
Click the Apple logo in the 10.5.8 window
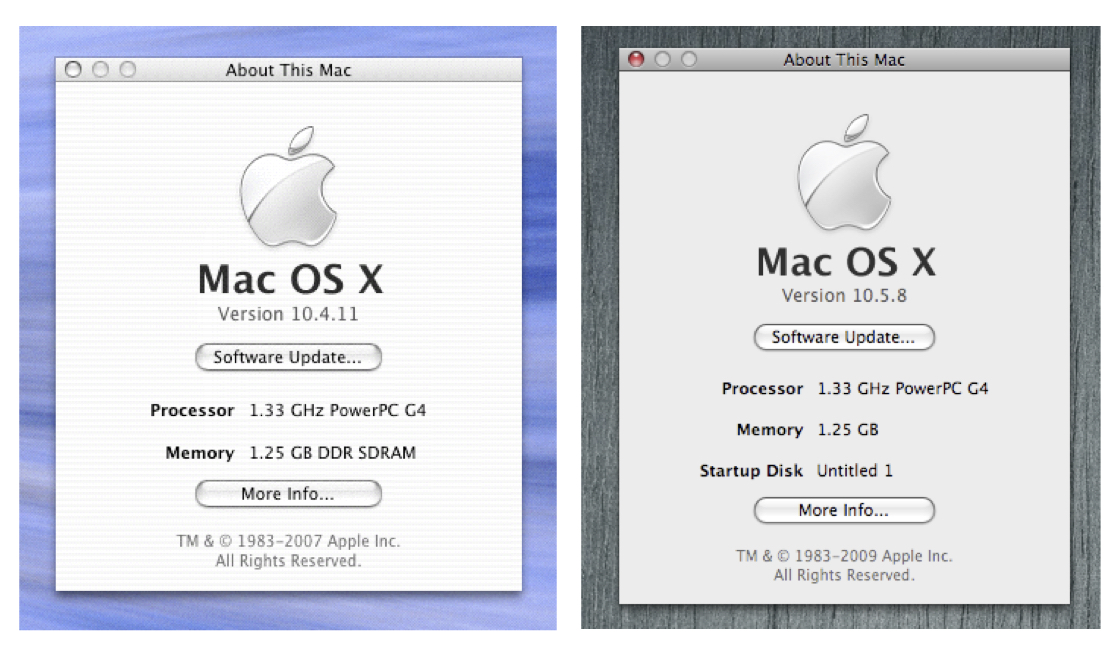tap(844, 172)
